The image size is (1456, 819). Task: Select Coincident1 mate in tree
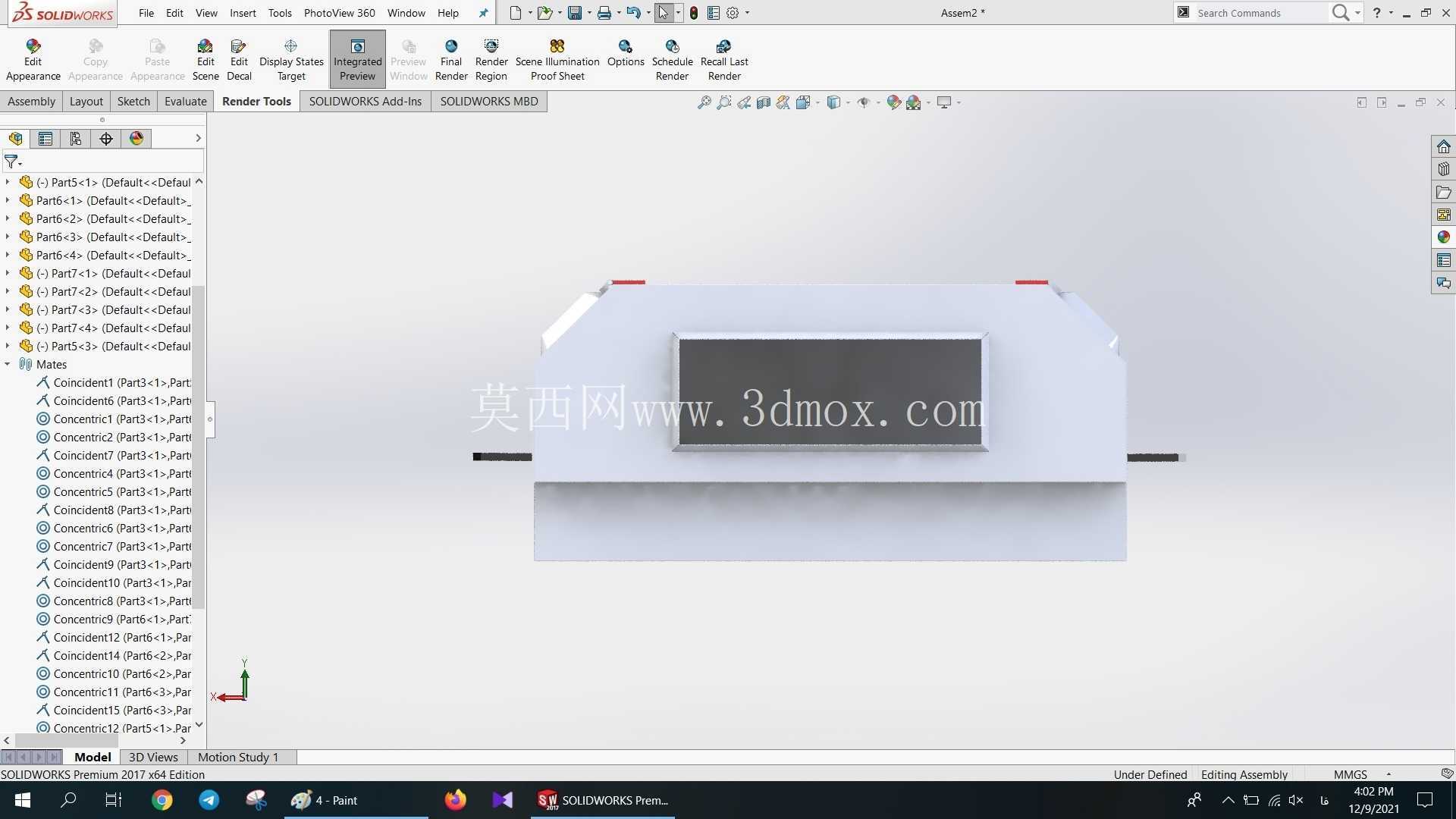point(114,382)
